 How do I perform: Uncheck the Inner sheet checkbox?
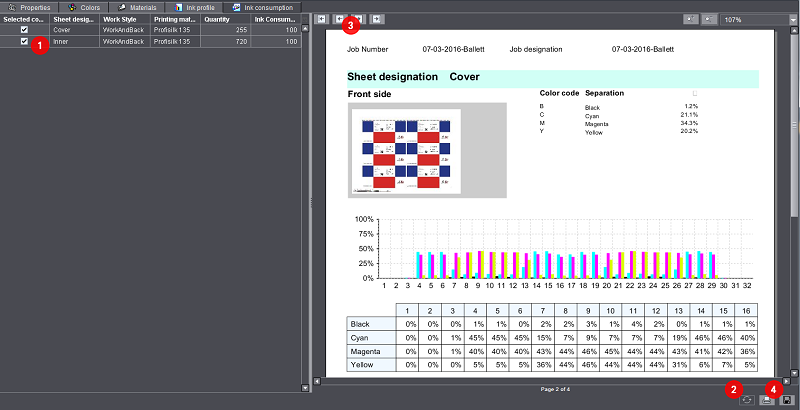click(24, 42)
